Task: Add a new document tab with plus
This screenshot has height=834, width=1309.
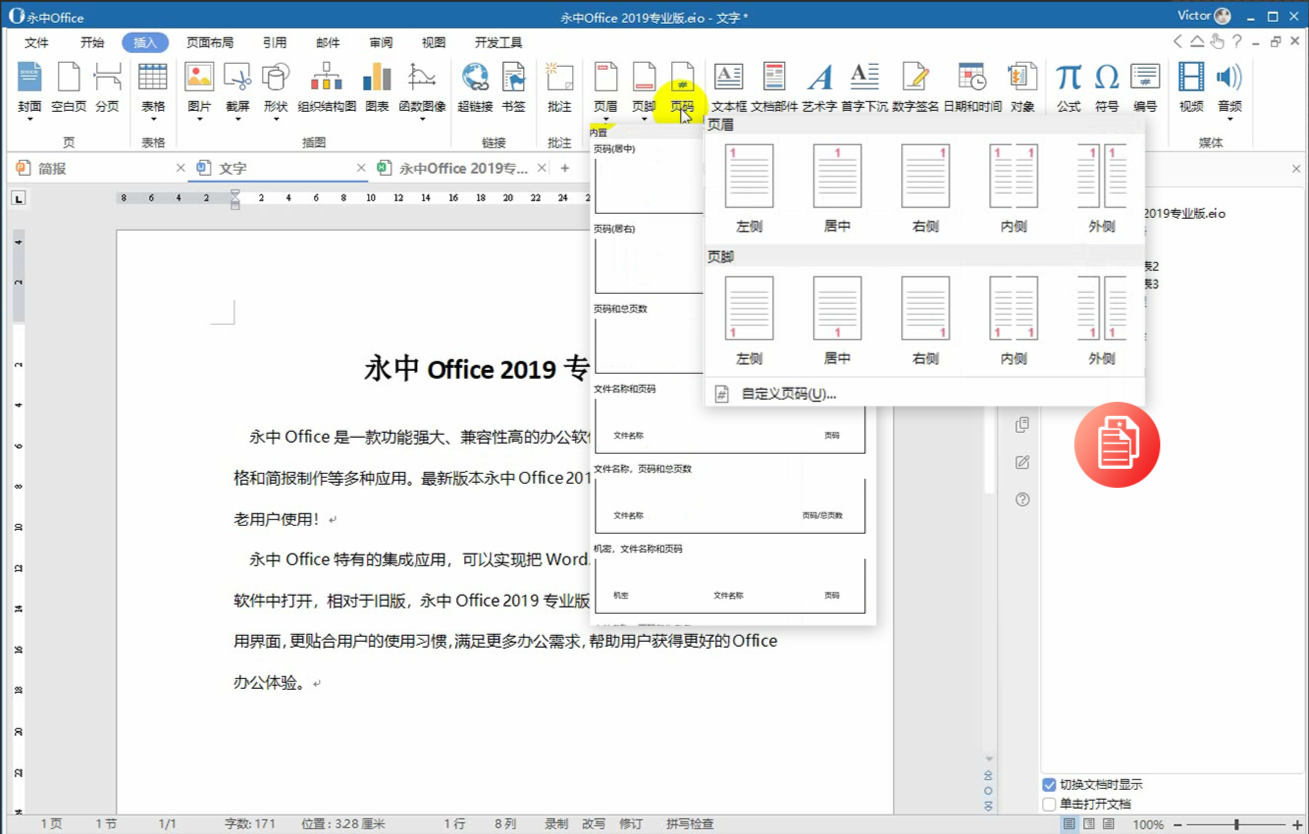Action: pyautogui.click(x=565, y=169)
